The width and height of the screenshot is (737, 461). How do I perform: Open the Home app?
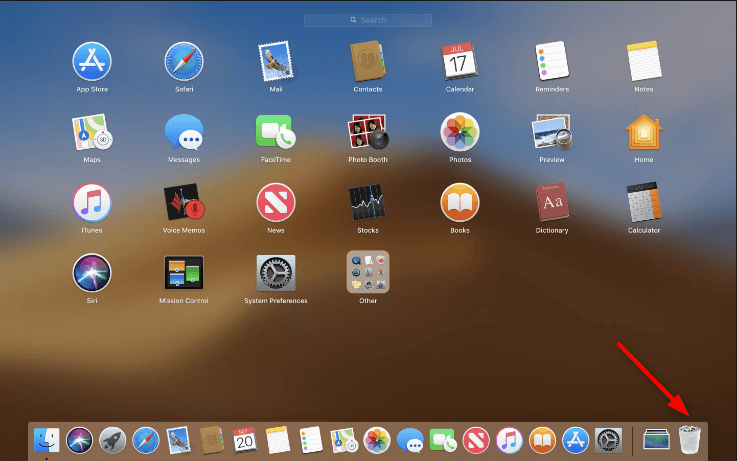point(643,132)
